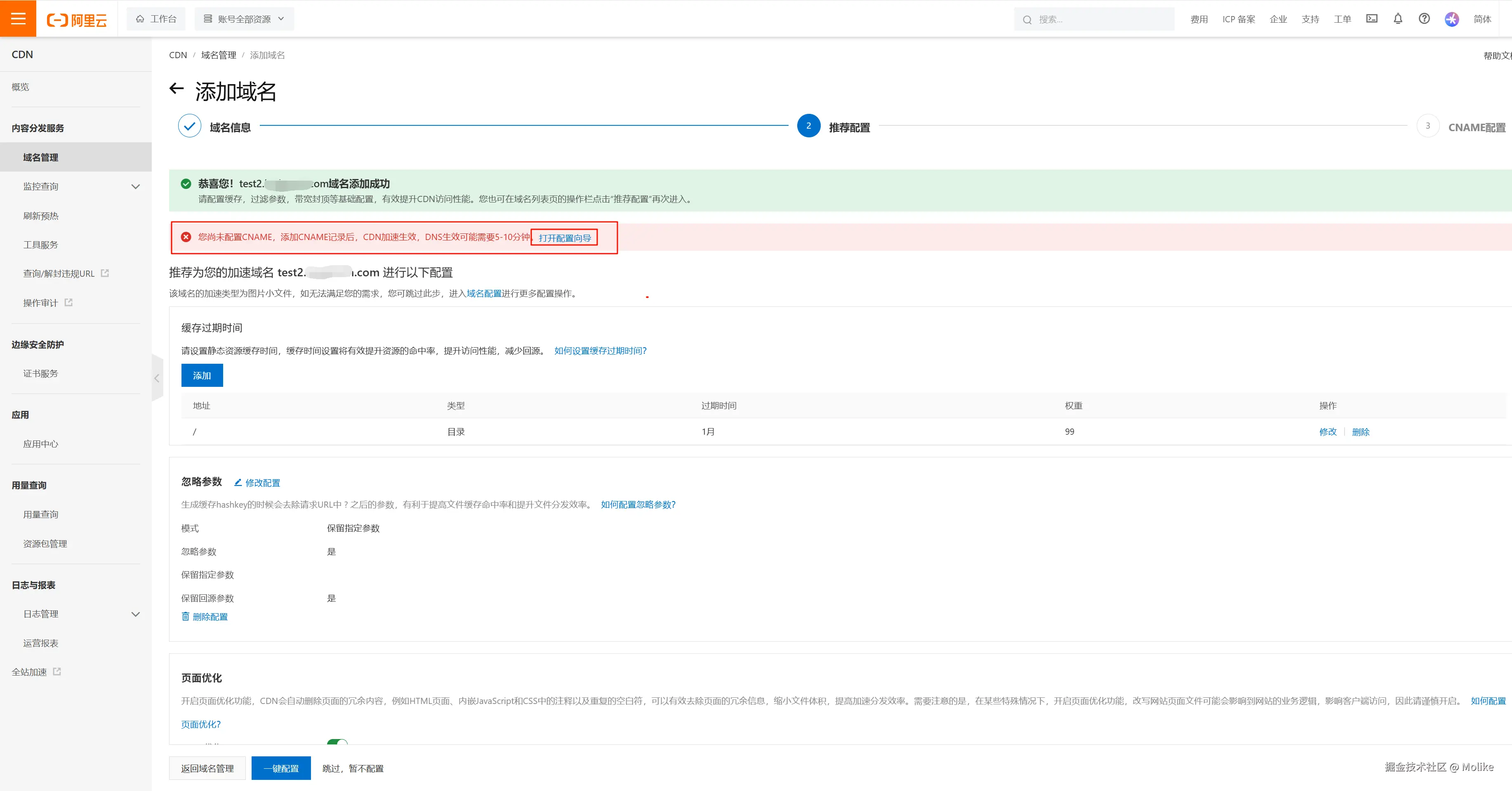This screenshot has width=1512, height=791.
Task: Expand the 日志管理 sidebar submenu
Action: (x=136, y=614)
